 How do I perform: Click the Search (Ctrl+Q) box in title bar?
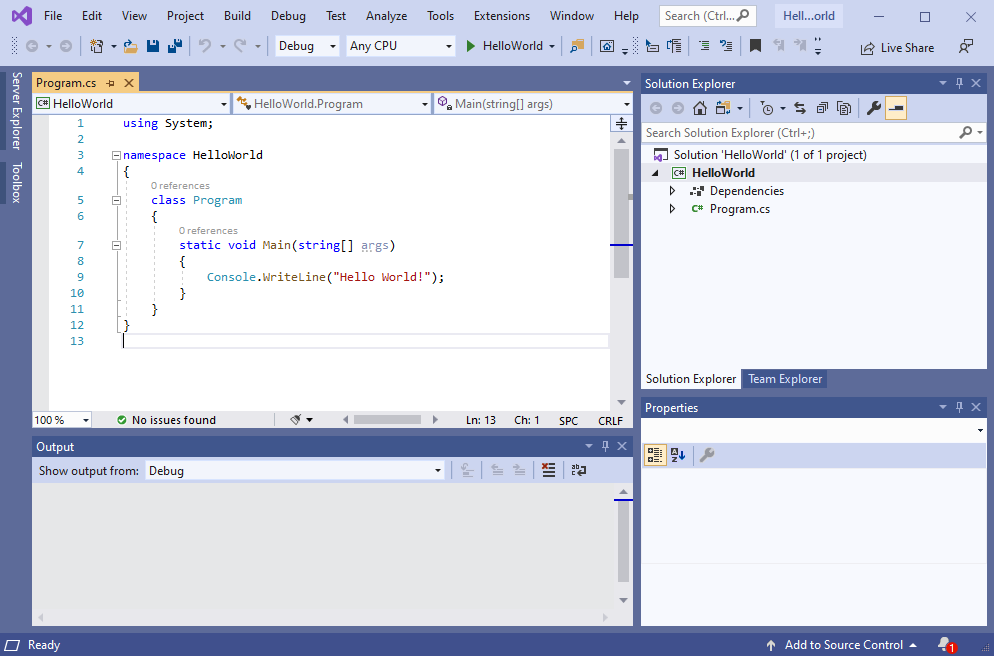tap(707, 16)
